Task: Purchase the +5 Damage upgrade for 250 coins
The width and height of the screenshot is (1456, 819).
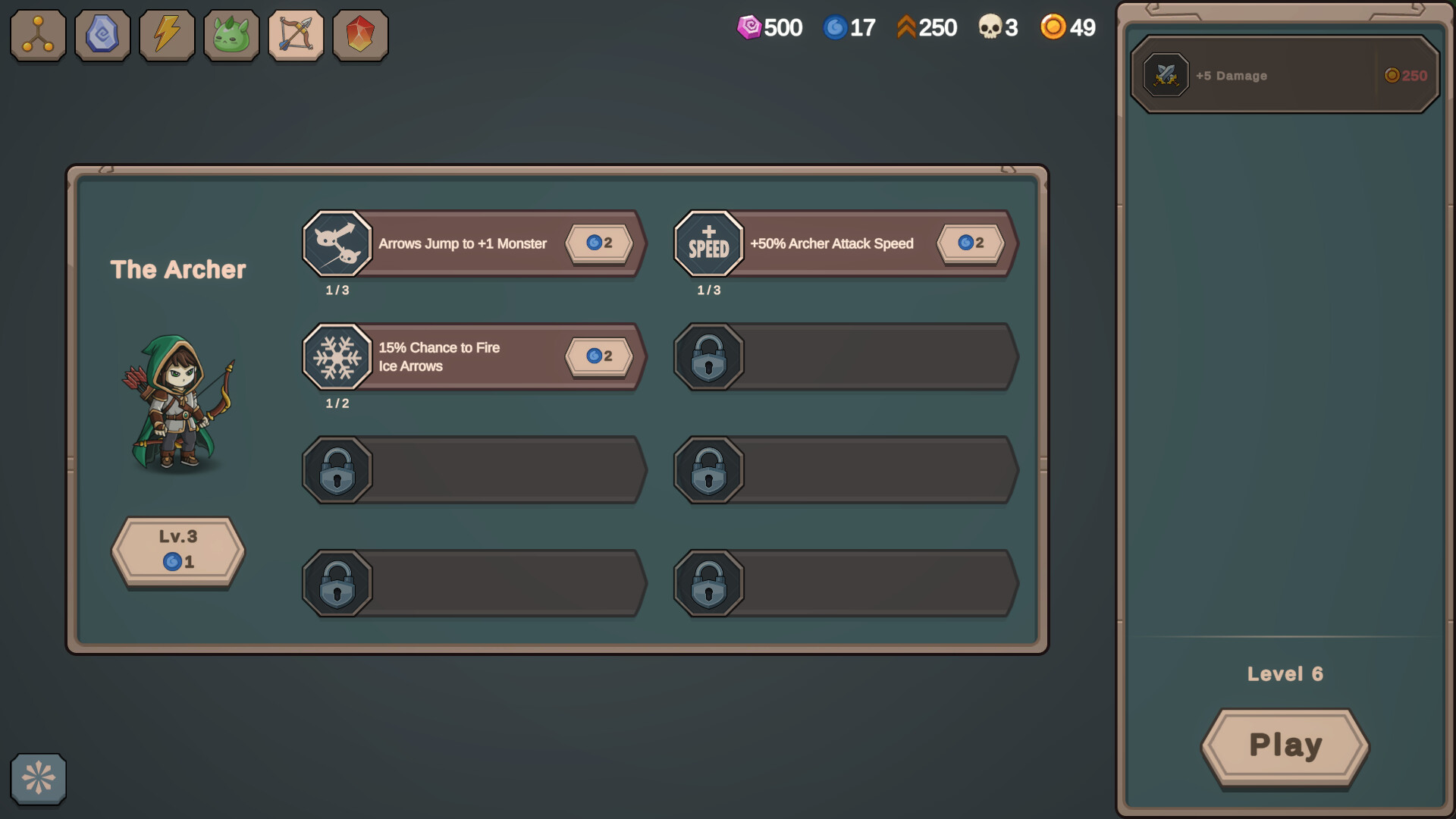Action: pos(1284,75)
